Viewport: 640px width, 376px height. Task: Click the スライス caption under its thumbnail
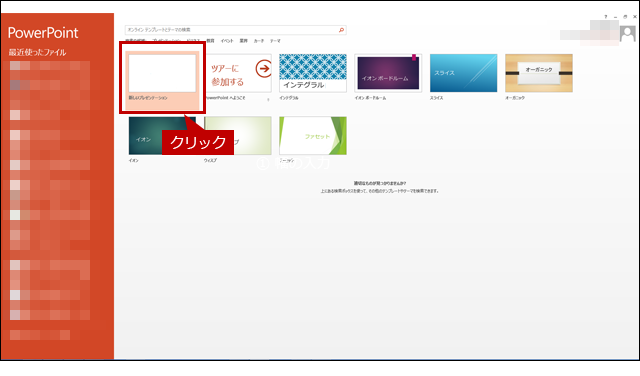[x=436, y=98]
